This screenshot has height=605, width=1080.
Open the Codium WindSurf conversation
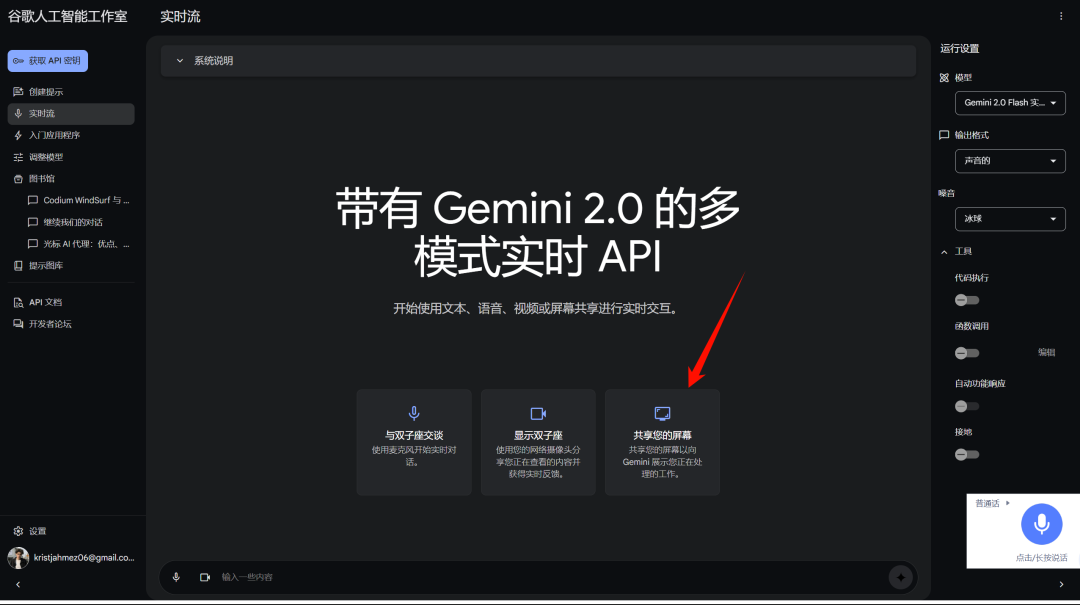tap(79, 201)
